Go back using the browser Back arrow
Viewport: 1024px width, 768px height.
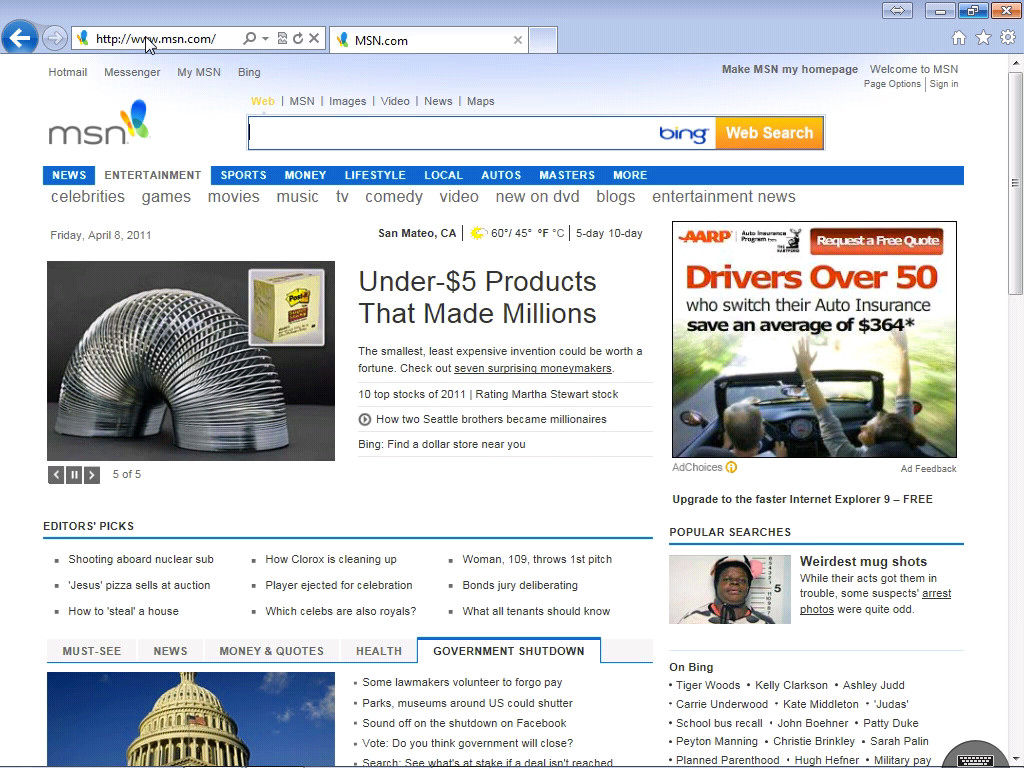(20, 38)
